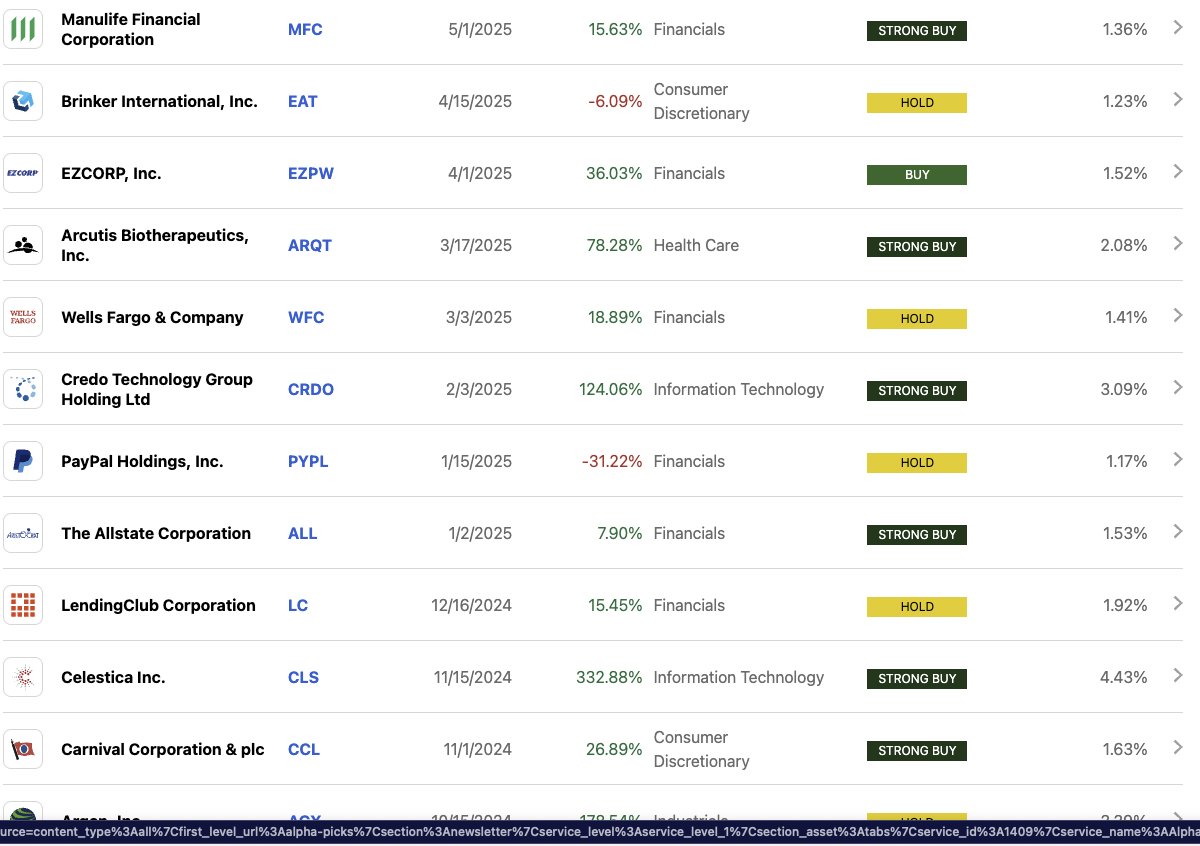Select The Allstate Corporation name

pos(156,534)
